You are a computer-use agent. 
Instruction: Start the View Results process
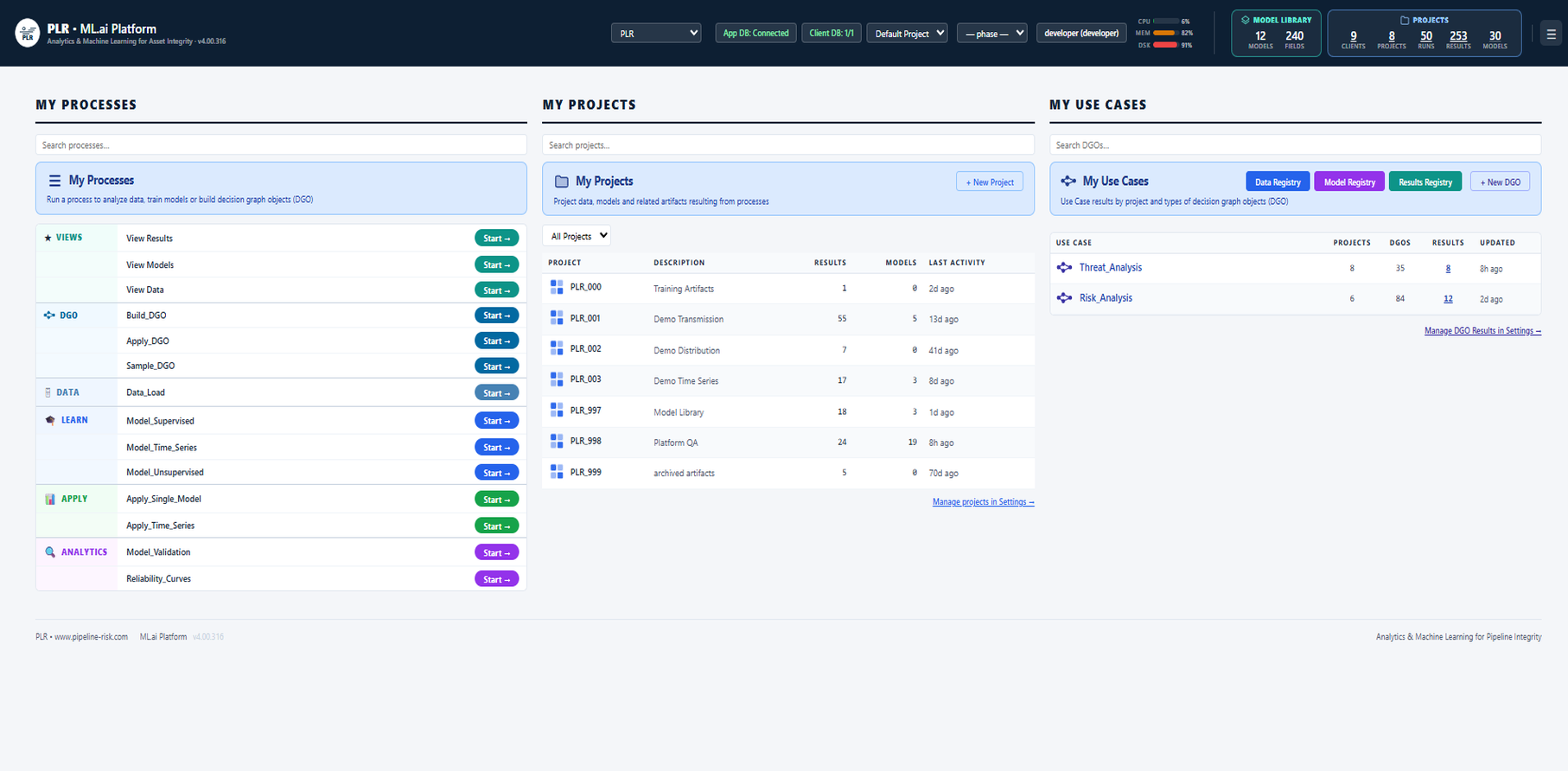[497, 238]
